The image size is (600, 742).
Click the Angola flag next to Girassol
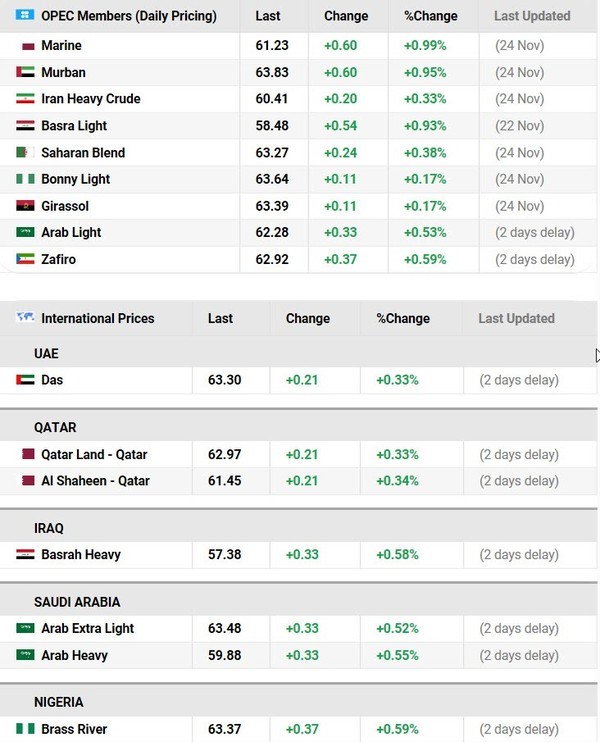26,206
